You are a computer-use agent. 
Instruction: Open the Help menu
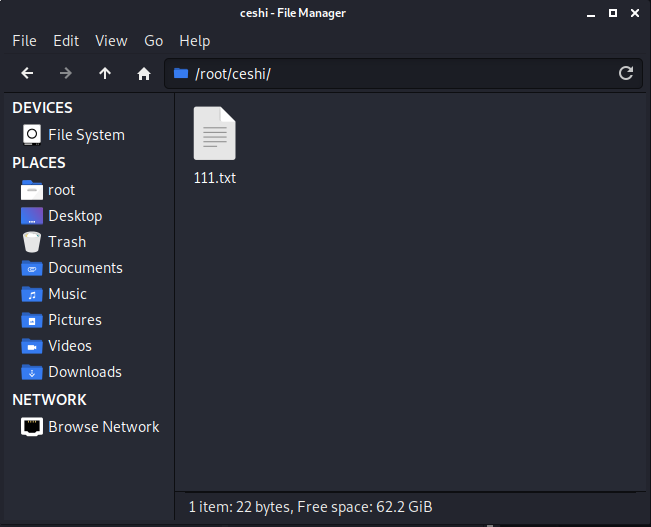click(x=194, y=41)
